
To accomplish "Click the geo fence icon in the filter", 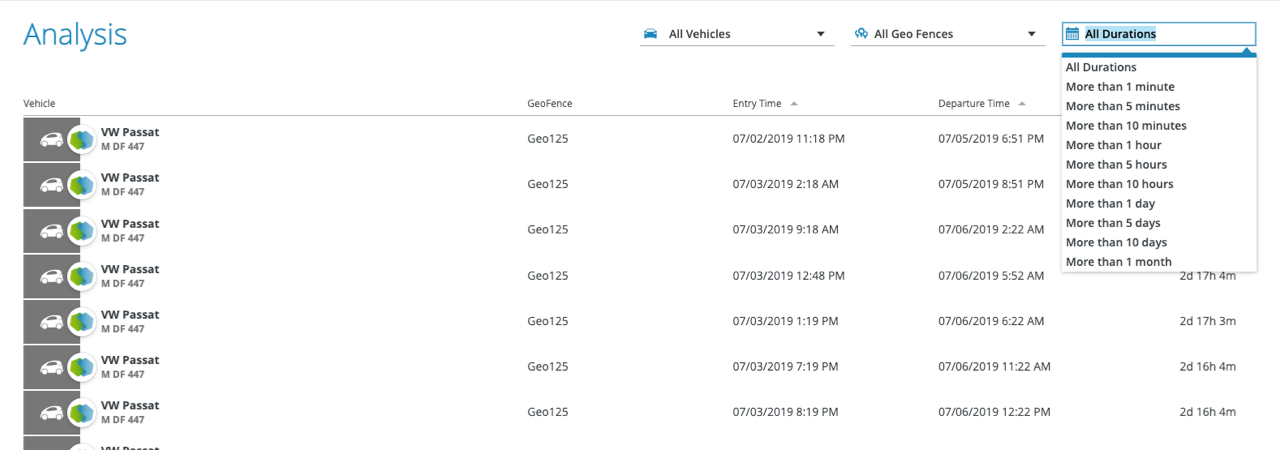I will point(860,34).
